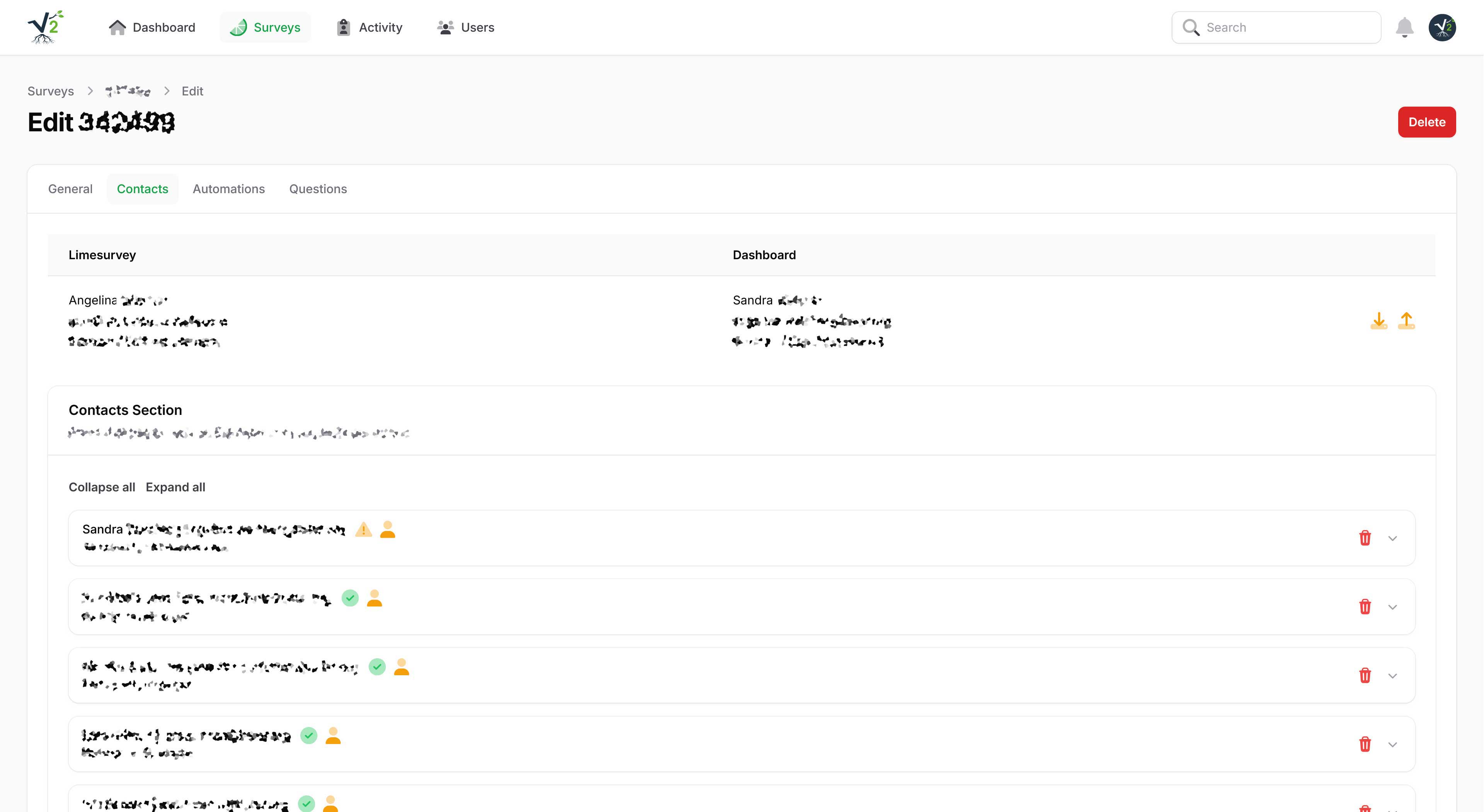The width and height of the screenshot is (1484, 812).
Task: Click the Surveys breadcrumb link
Action: [51, 91]
